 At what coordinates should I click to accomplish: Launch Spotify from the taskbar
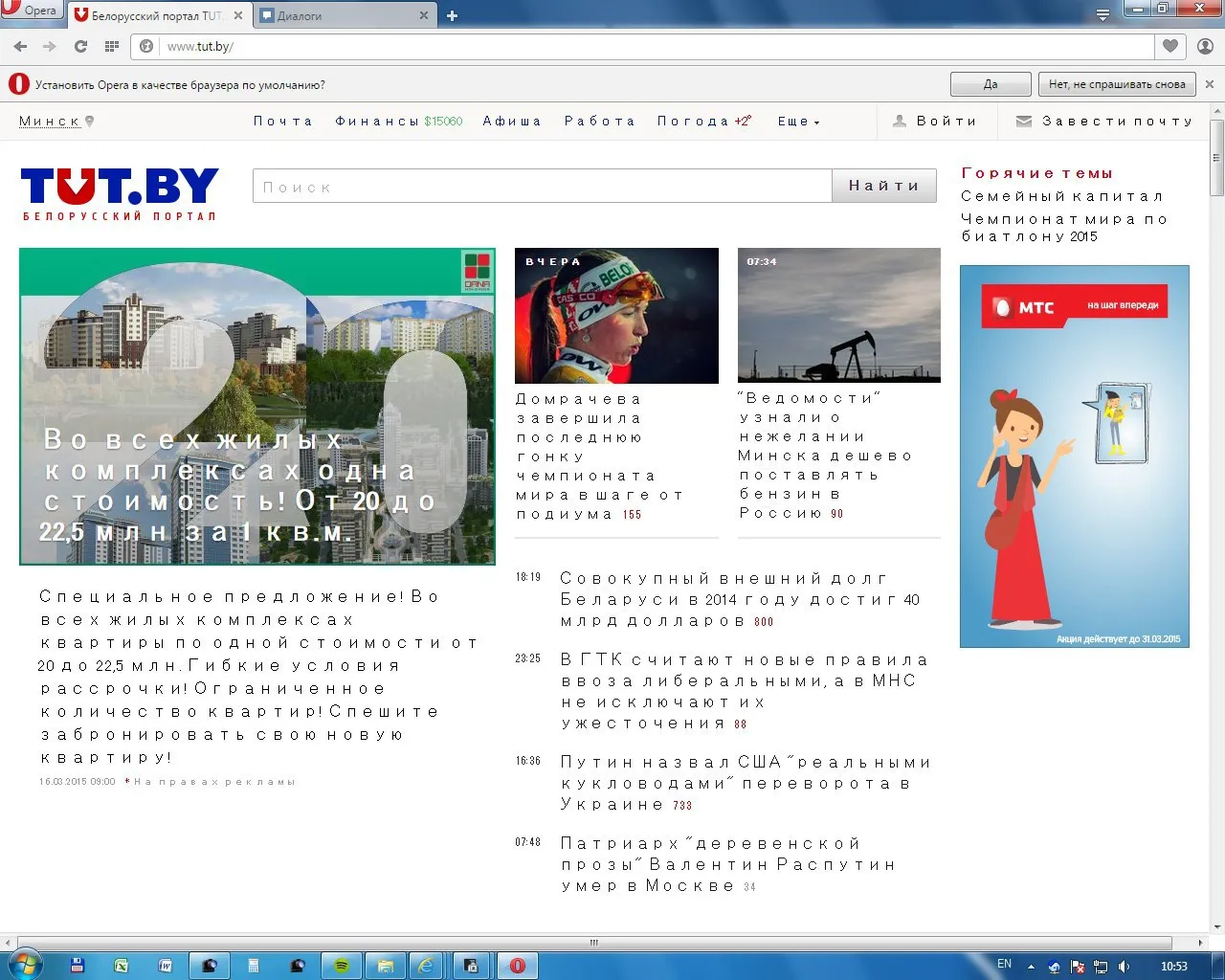point(341,966)
